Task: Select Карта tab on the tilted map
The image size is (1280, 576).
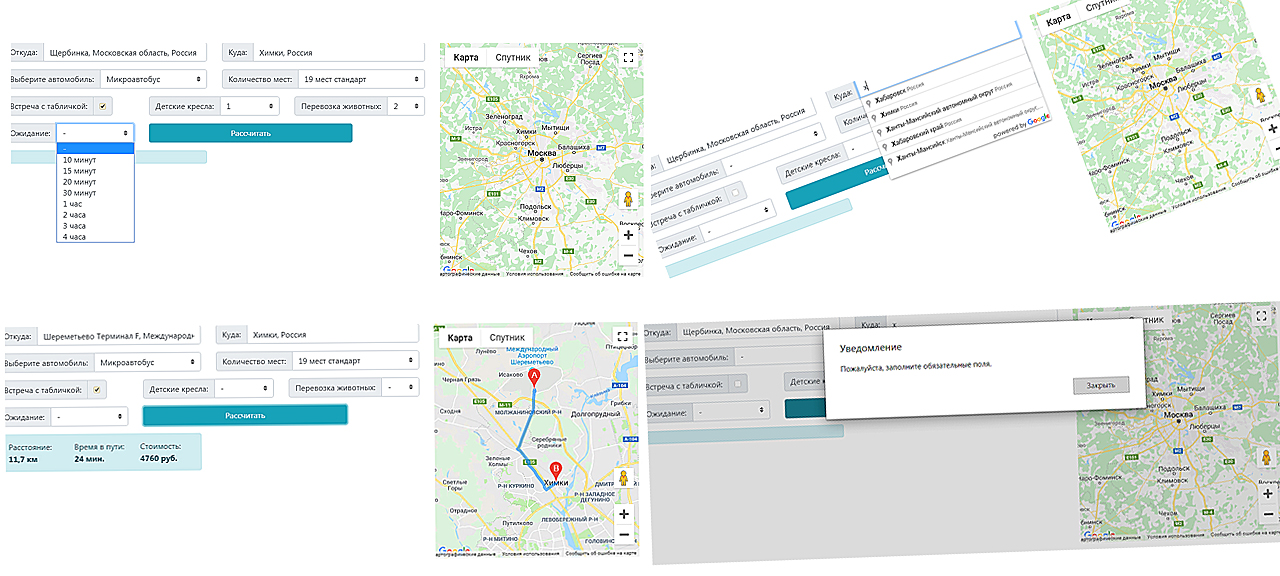Action: point(1059,20)
